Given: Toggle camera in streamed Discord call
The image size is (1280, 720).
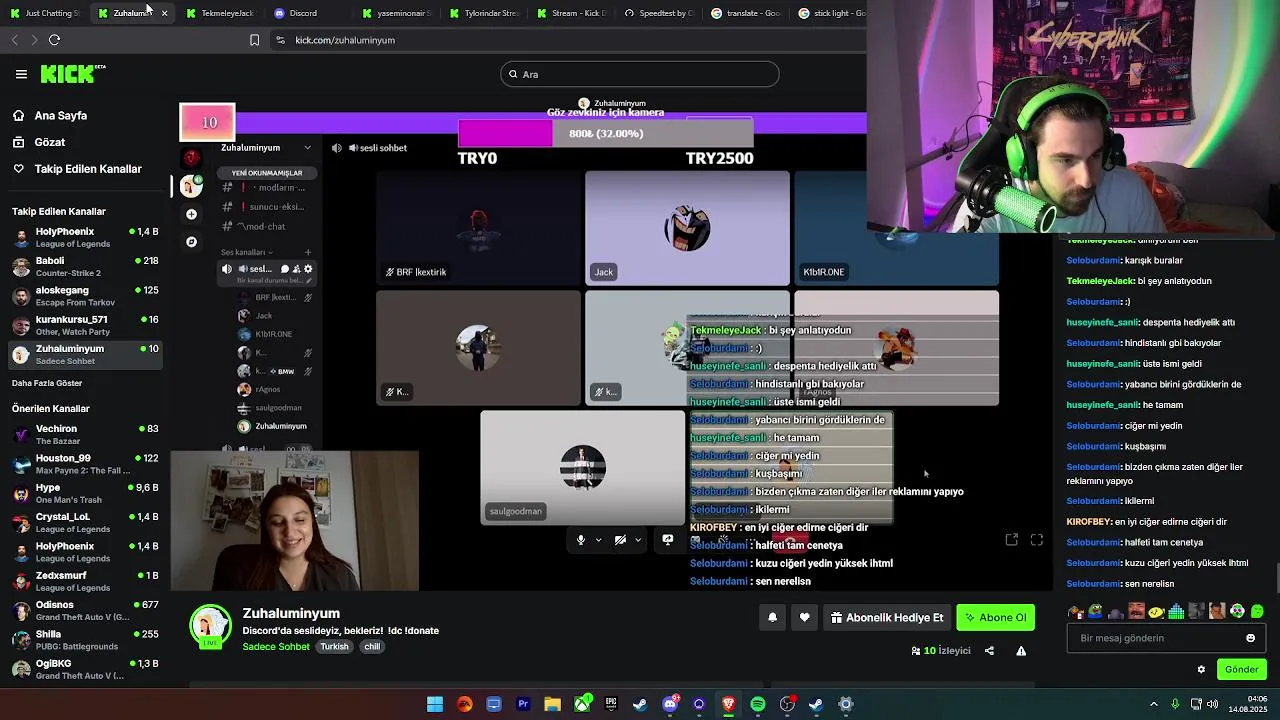Looking at the screenshot, I should (620, 540).
